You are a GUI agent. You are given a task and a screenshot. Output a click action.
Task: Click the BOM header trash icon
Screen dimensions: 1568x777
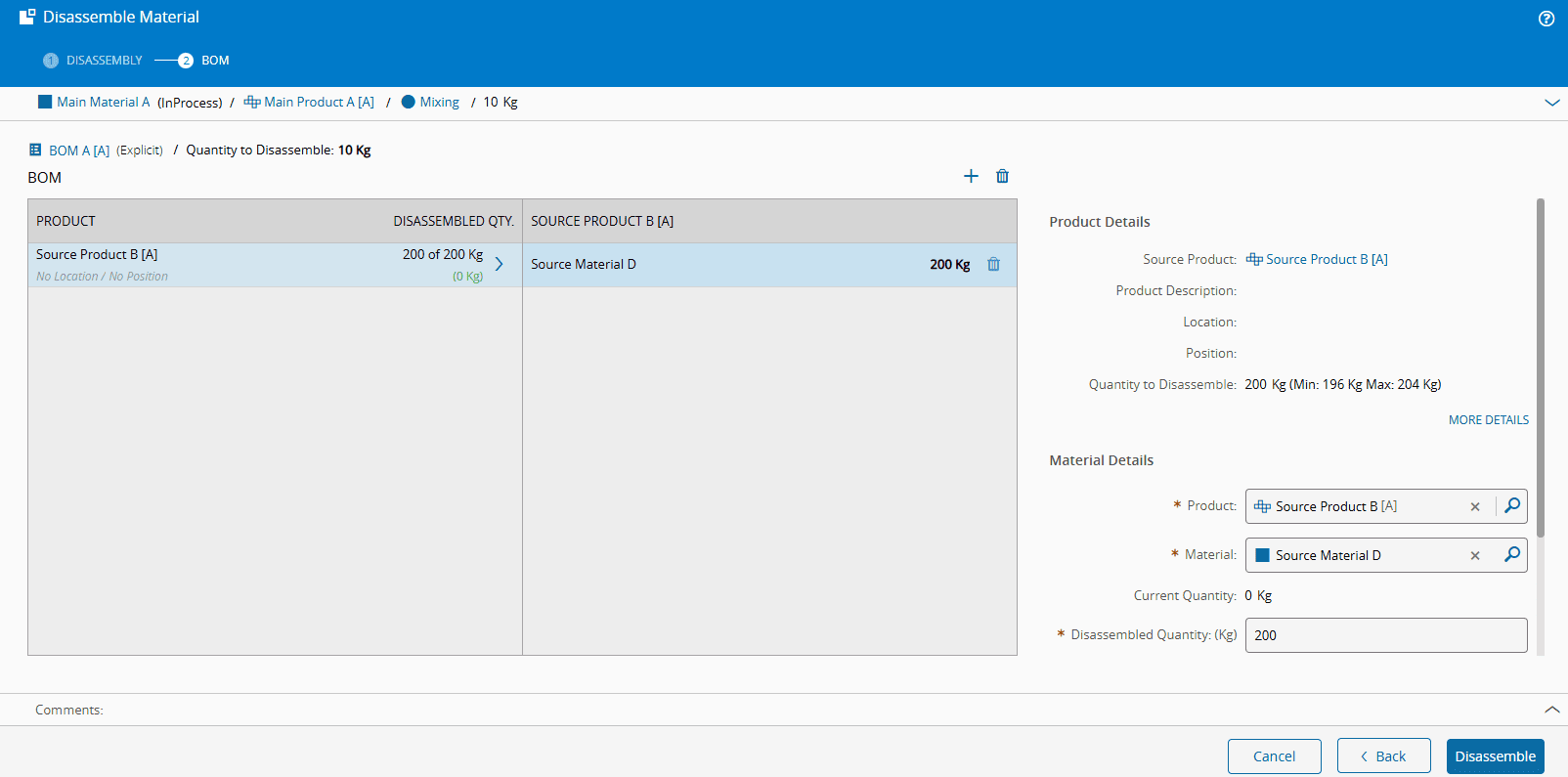pyautogui.click(x=1002, y=176)
